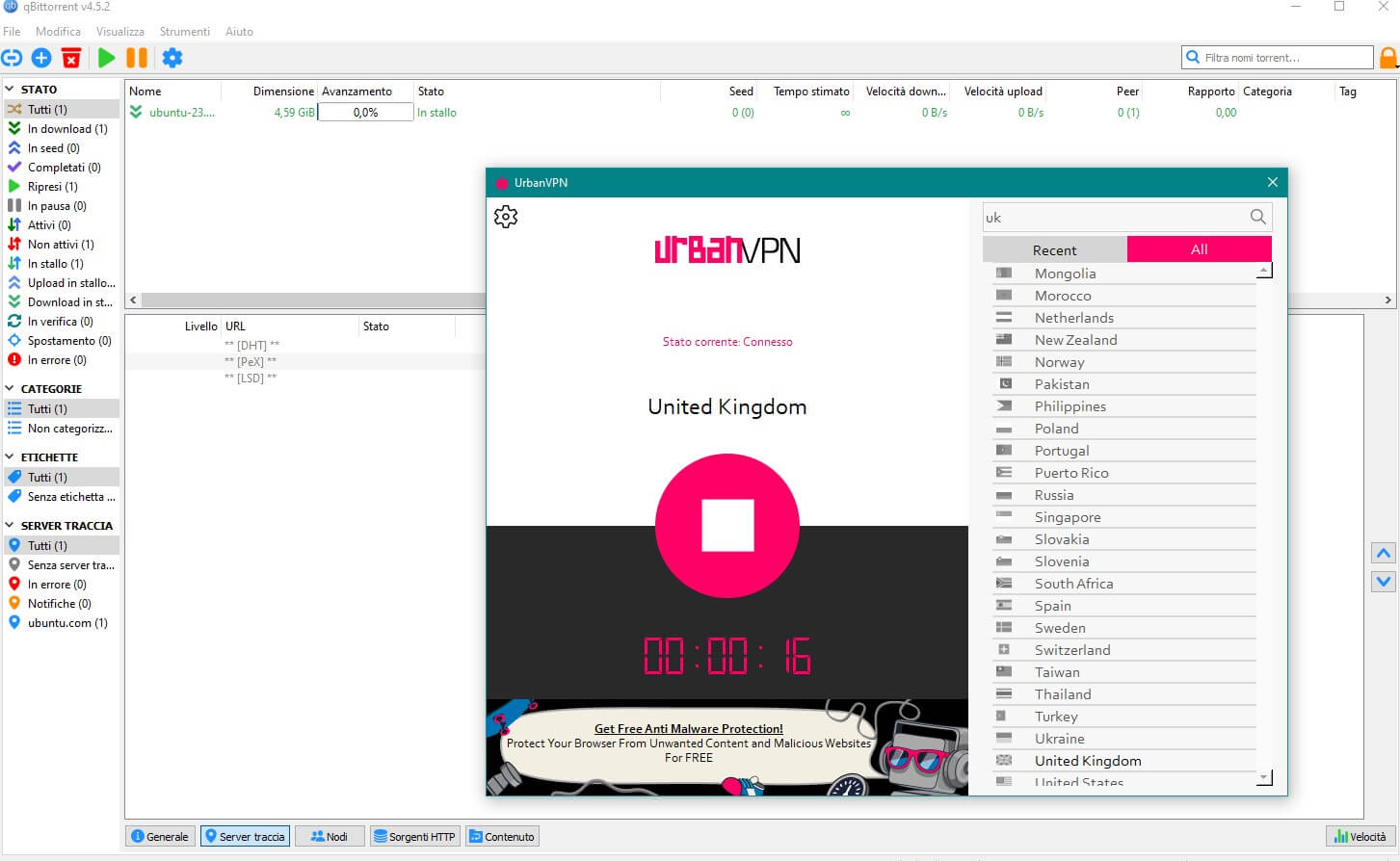Click the green resume play icon
The height and width of the screenshot is (861, 1400).
pyautogui.click(x=106, y=58)
